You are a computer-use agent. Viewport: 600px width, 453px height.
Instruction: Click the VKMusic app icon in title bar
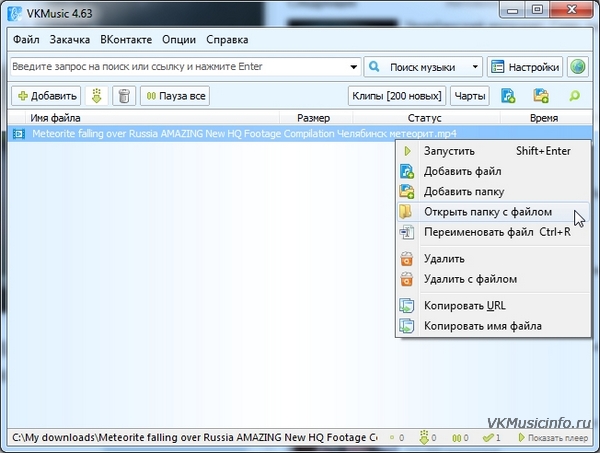coord(15,14)
